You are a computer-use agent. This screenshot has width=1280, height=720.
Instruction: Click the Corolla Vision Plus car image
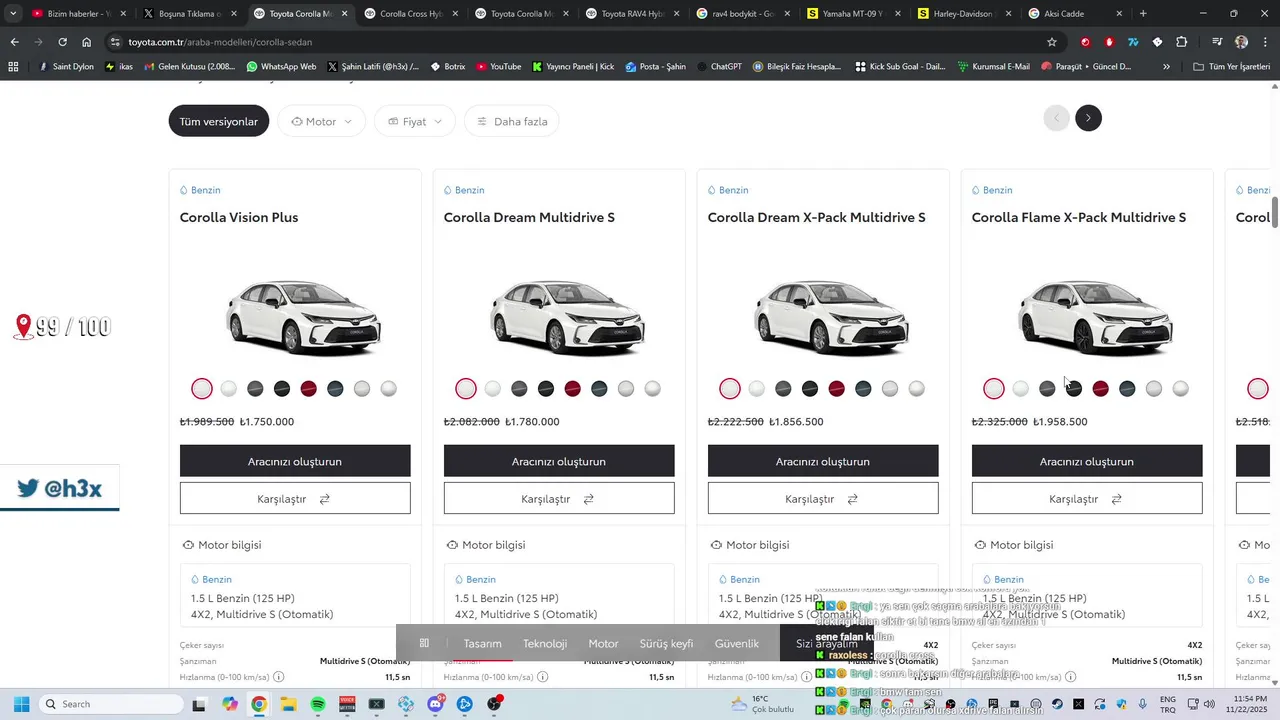pyautogui.click(x=302, y=315)
